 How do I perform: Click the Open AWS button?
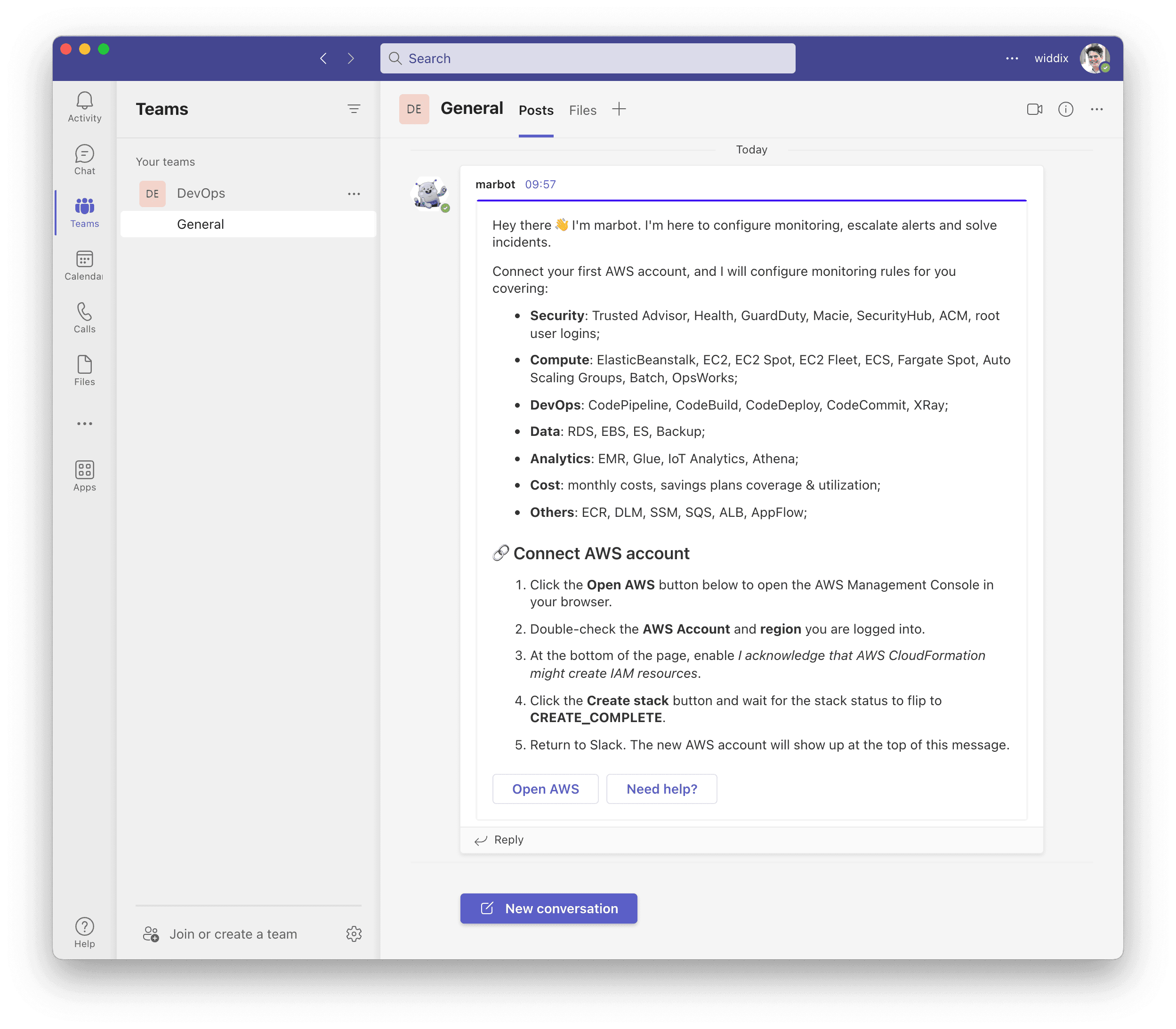[546, 789]
